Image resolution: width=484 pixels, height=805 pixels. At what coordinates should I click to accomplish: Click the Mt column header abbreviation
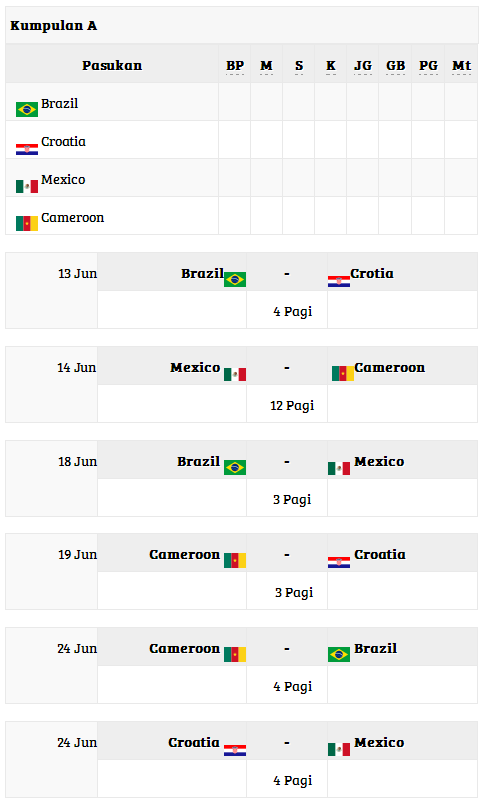point(461,66)
